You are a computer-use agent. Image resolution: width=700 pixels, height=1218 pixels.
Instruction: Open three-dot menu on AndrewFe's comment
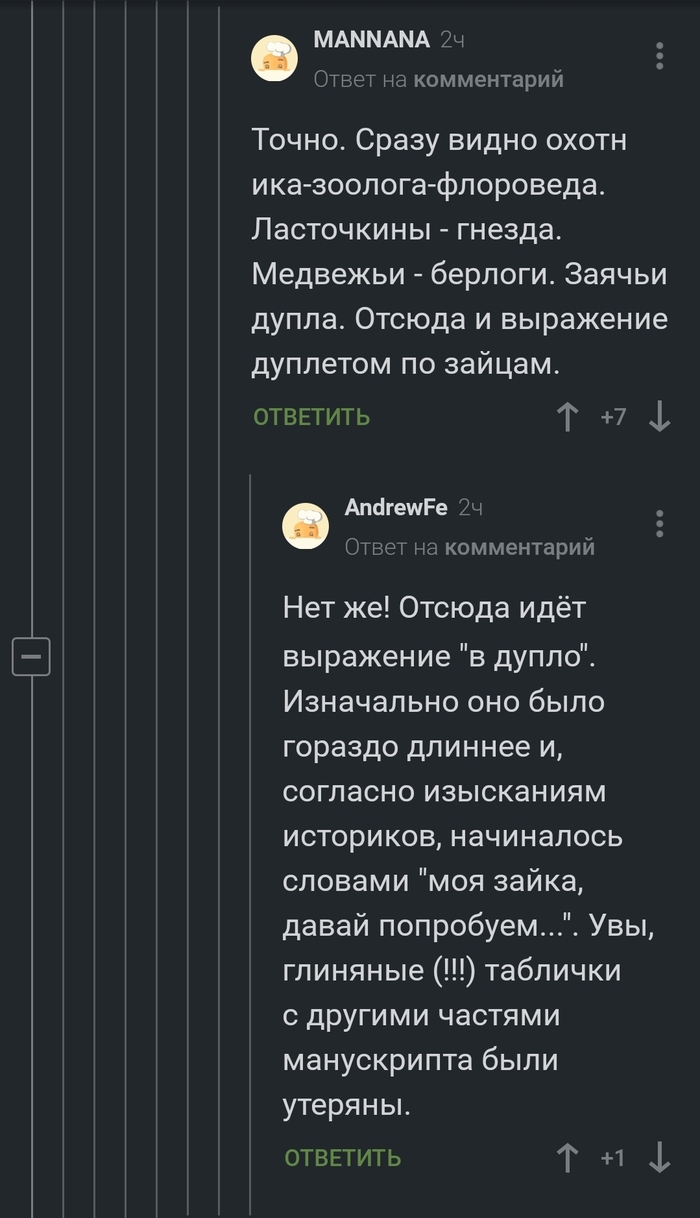tap(659, 524)
